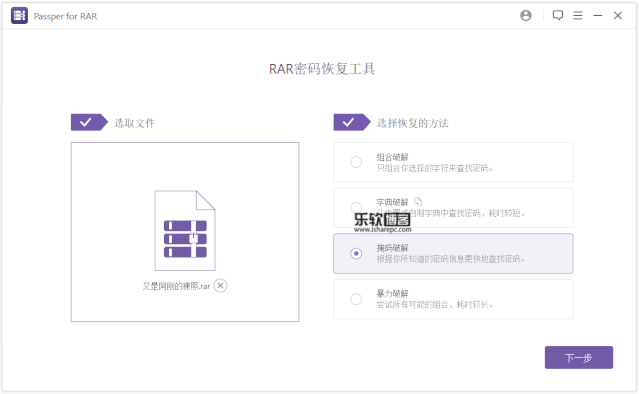The width and height of the screenshot is (639, 394).
Task: Click the RAR archive file icon
Action: pos(185,230)
